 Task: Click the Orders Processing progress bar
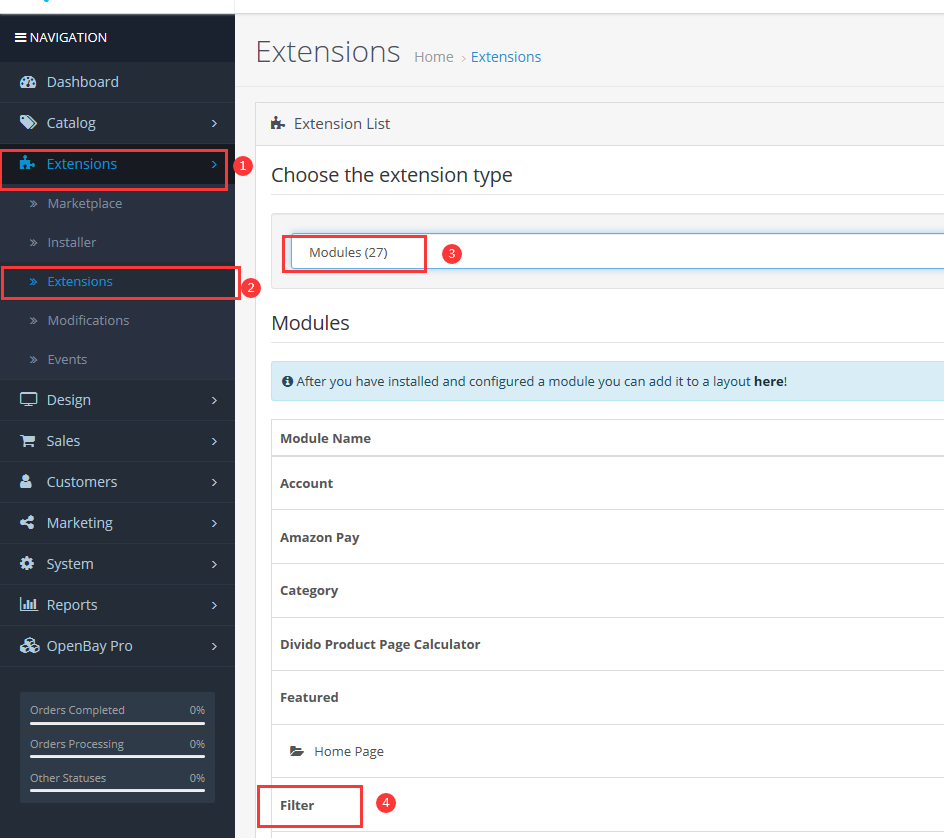click(117, 756)
